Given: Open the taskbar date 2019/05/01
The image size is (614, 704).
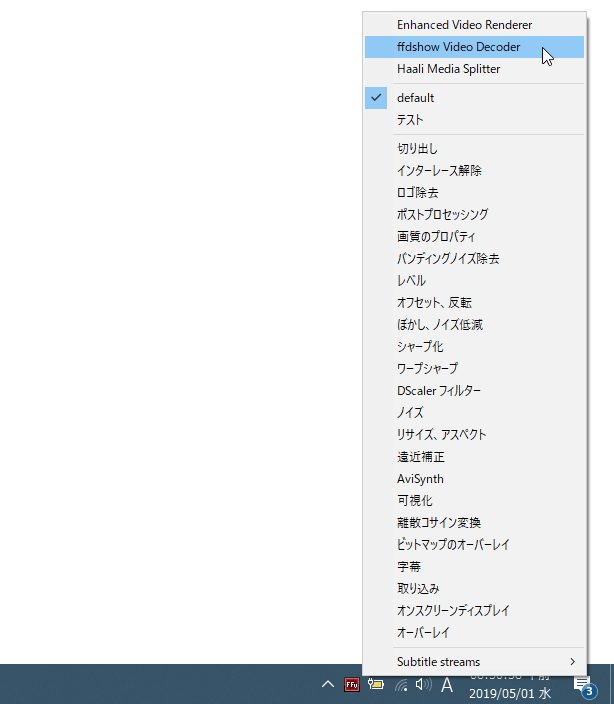Looking at the screenshot, I should [510, 693].
